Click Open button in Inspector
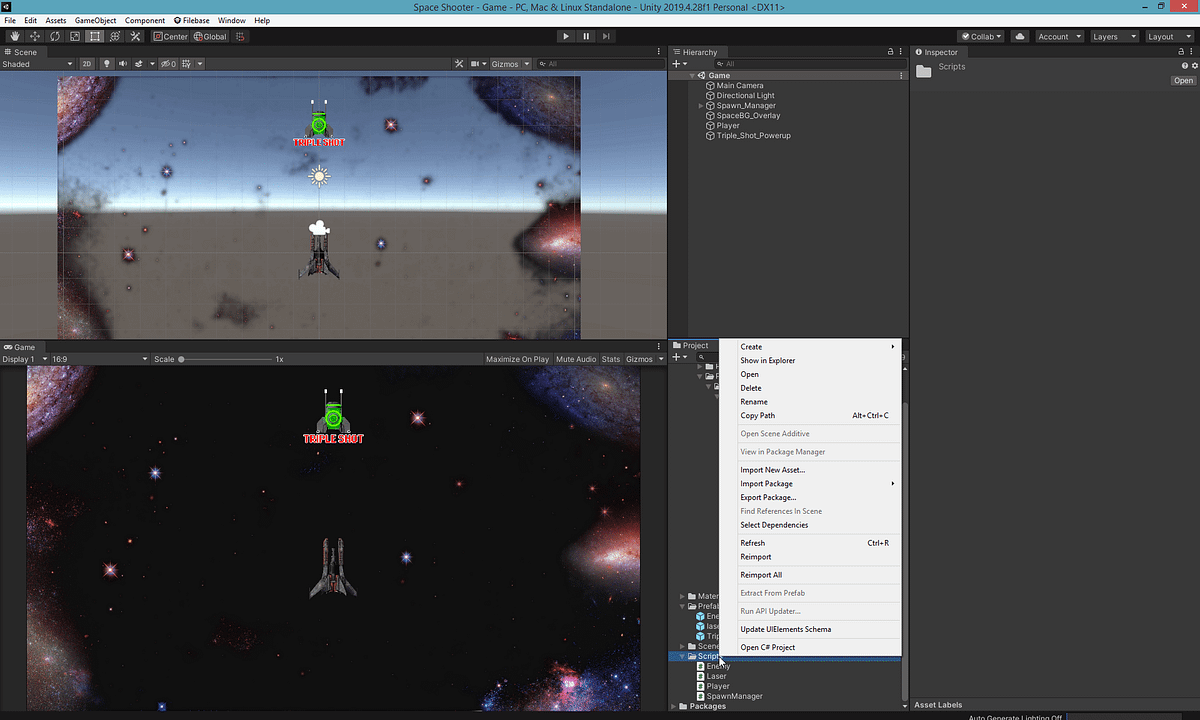Screen dimensions: 1200x720 [x=1183, y=81]
